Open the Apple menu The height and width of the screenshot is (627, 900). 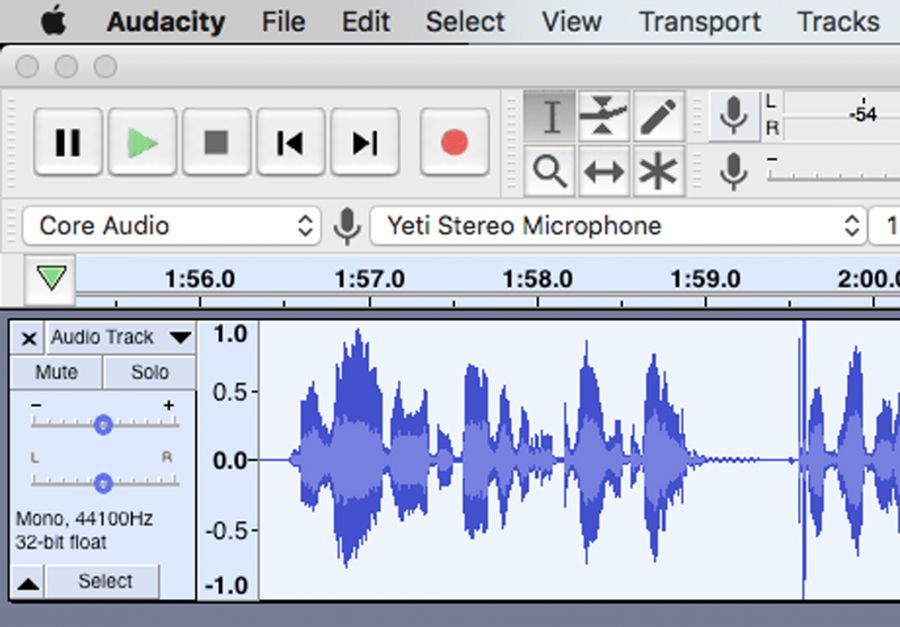(53, 20)
